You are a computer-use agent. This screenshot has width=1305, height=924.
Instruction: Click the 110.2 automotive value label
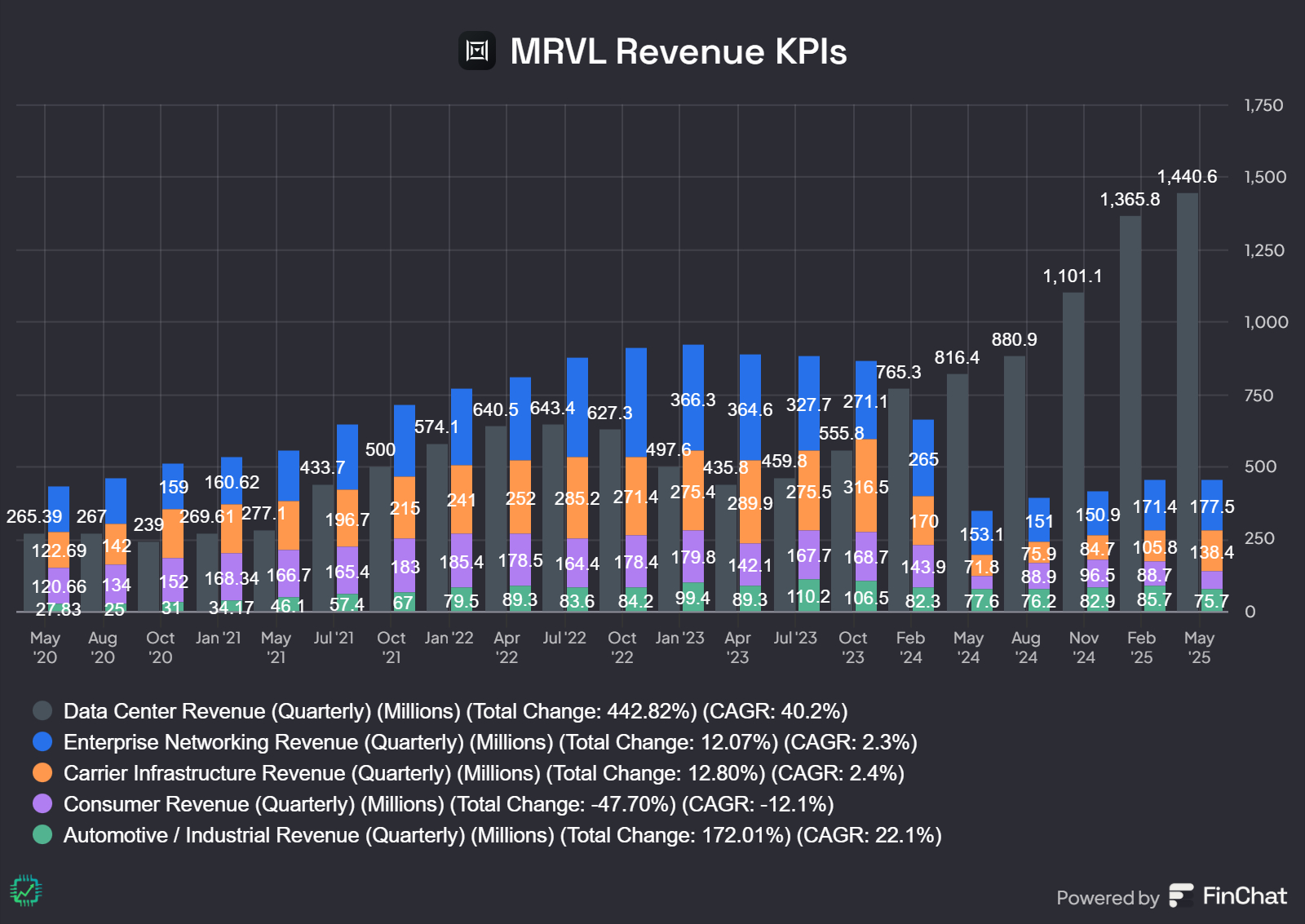pos(808,596)
